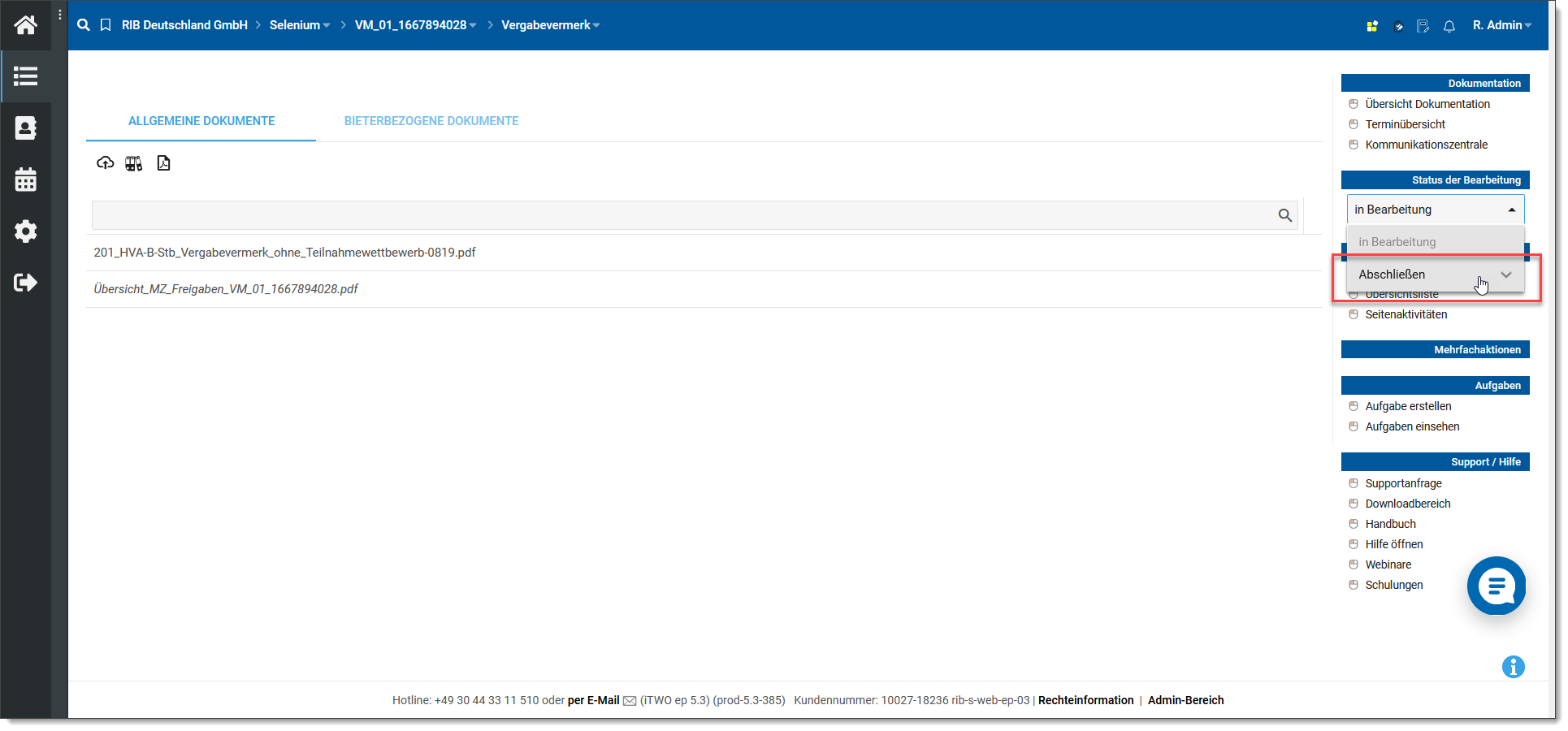Open Schulungen link

point(1393,585)
